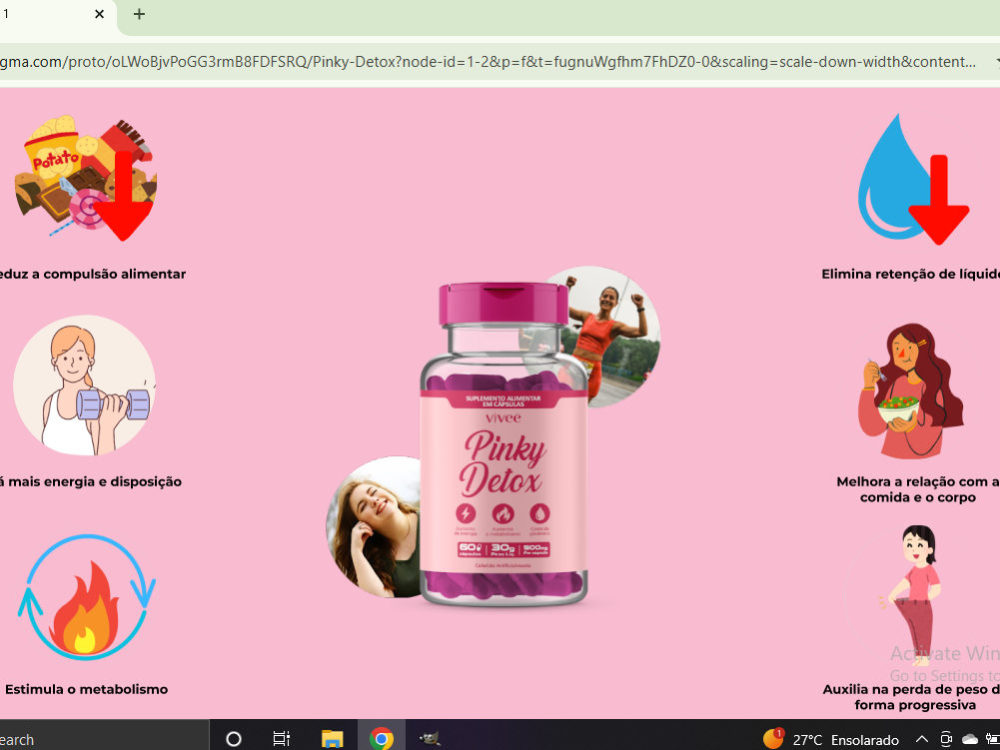Screen dimensions: 1000x750
Task: Click the OneDrive cloud tray icon
Action: (970, 739)
